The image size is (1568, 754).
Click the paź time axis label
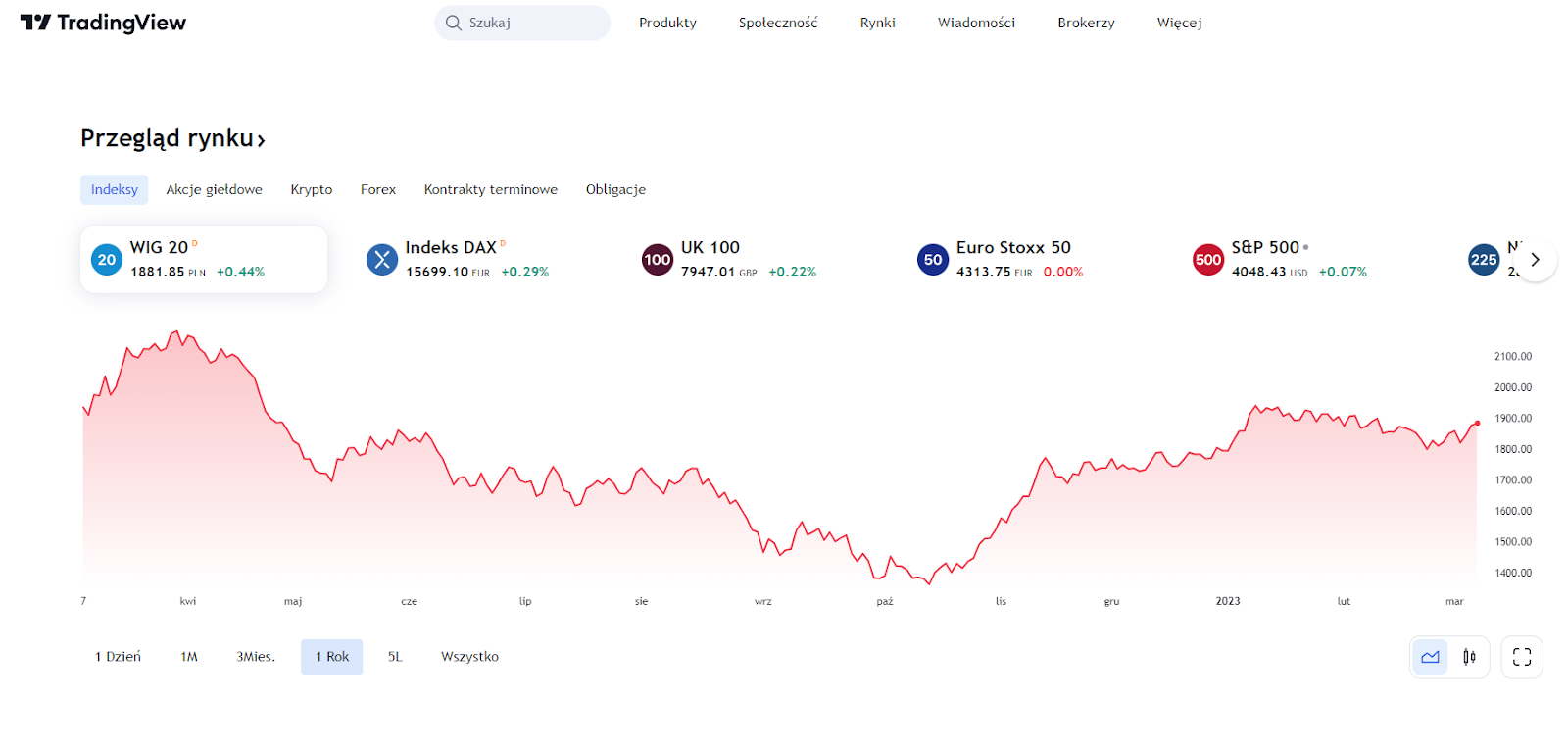885,601
